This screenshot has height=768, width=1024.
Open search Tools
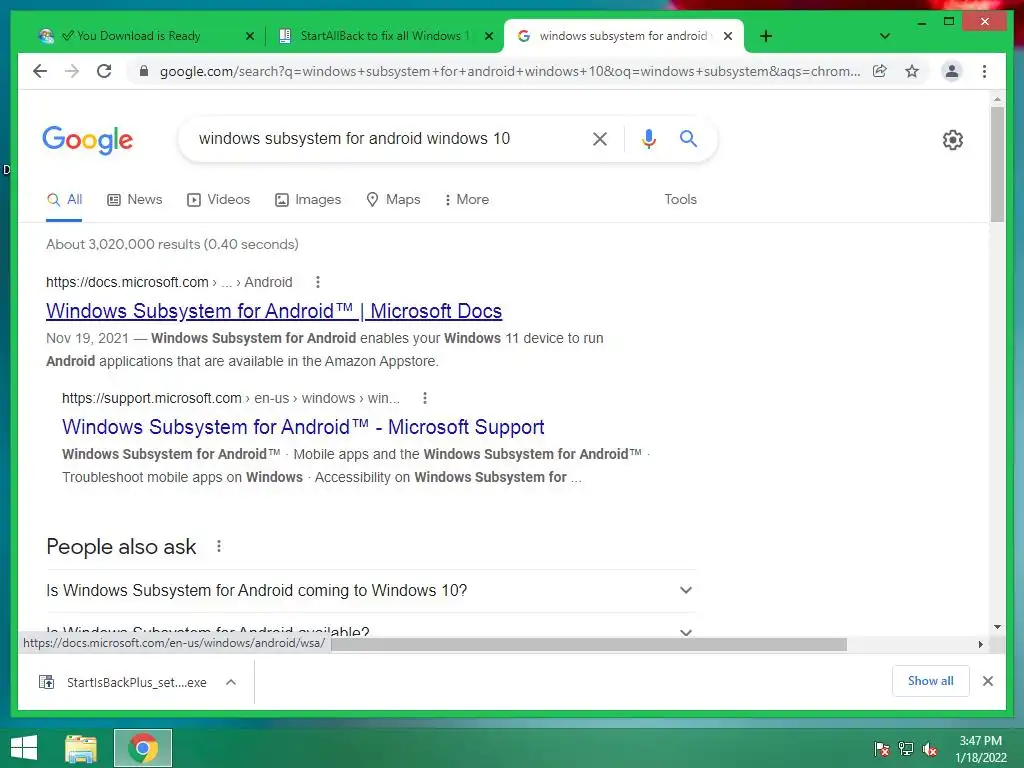(680, 200)
